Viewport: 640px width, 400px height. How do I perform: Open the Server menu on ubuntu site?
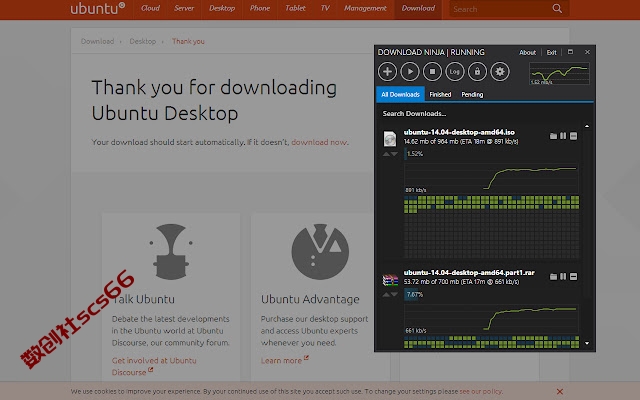tap(184, 8)
